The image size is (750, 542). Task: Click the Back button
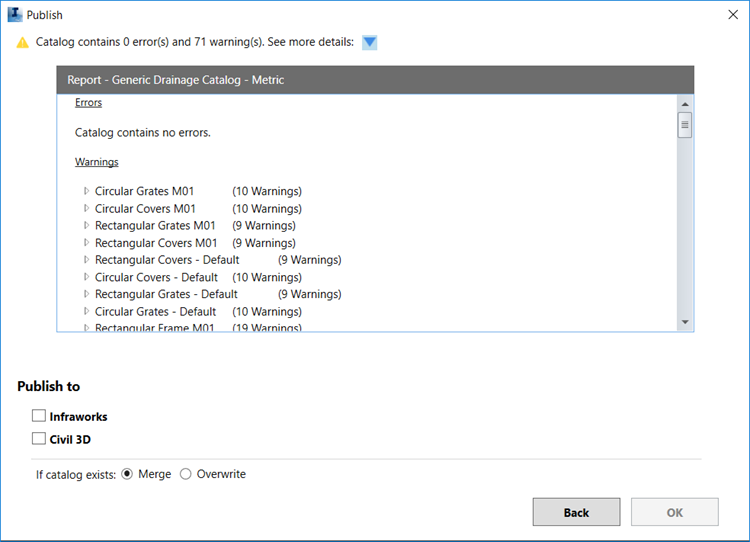(x=576, y=512)
